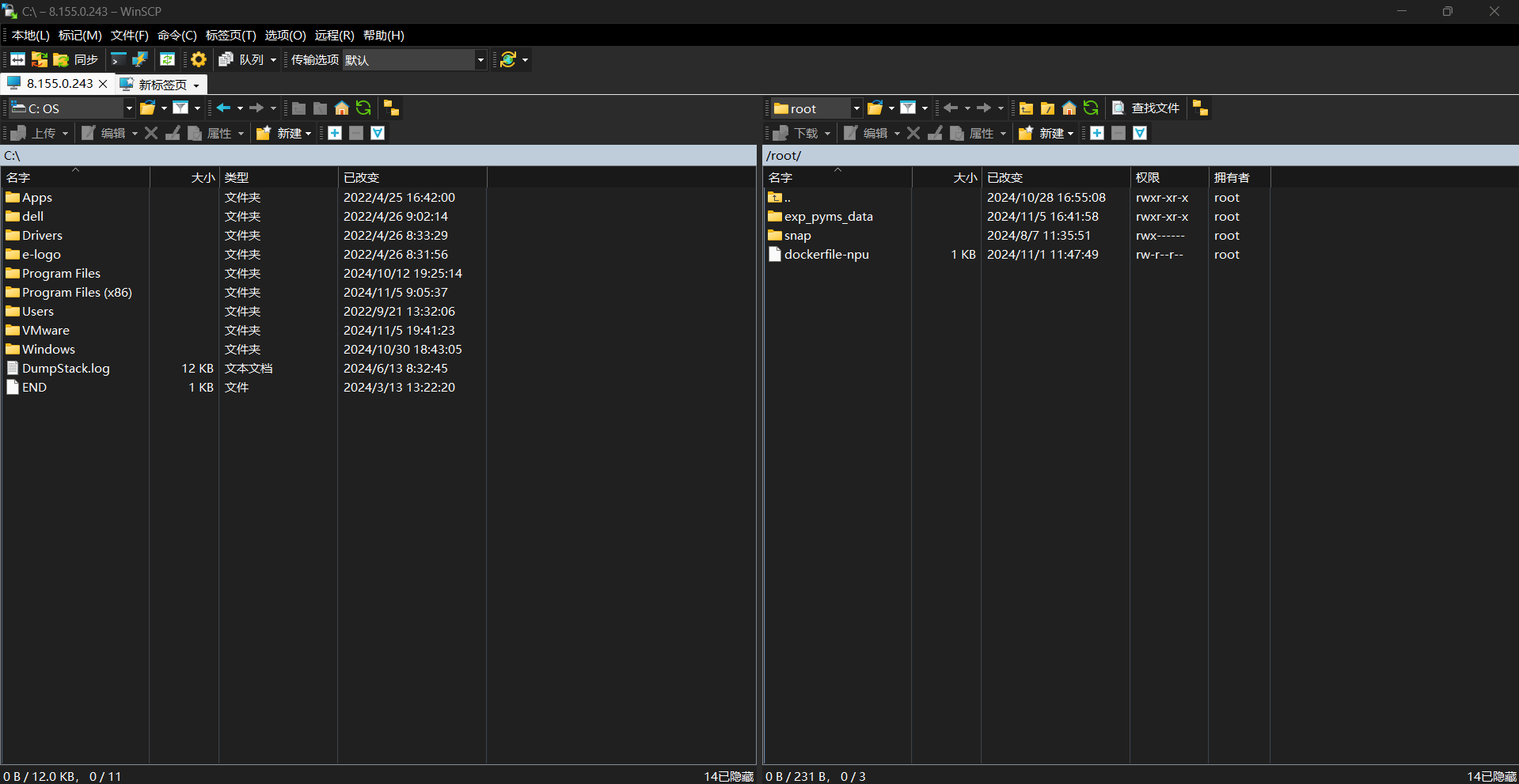The width and height of the screenshot is (1519, 784).
Task: Select the exp_pyms_data remote folder
Action: pos(828,216)
